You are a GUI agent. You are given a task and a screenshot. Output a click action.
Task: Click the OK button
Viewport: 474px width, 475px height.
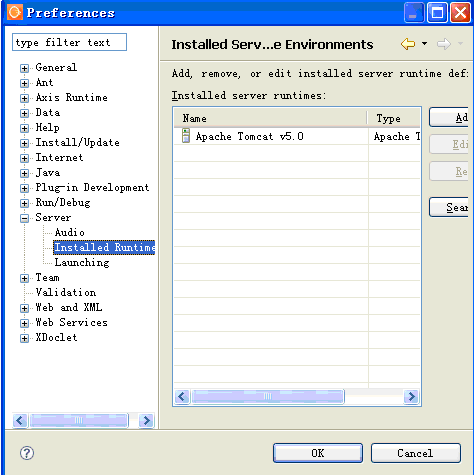(318, 453)
